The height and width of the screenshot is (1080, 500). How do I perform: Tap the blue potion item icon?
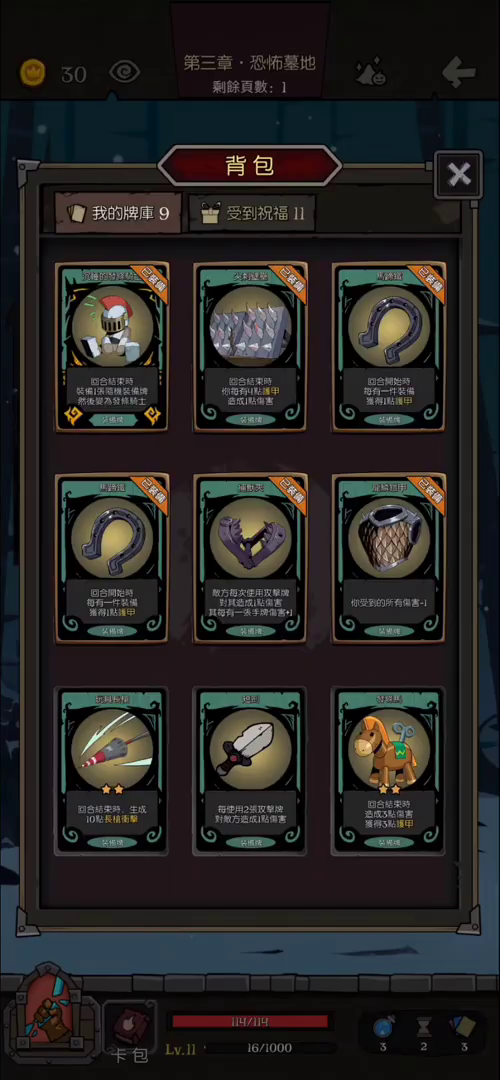[x=383, y=1029]
